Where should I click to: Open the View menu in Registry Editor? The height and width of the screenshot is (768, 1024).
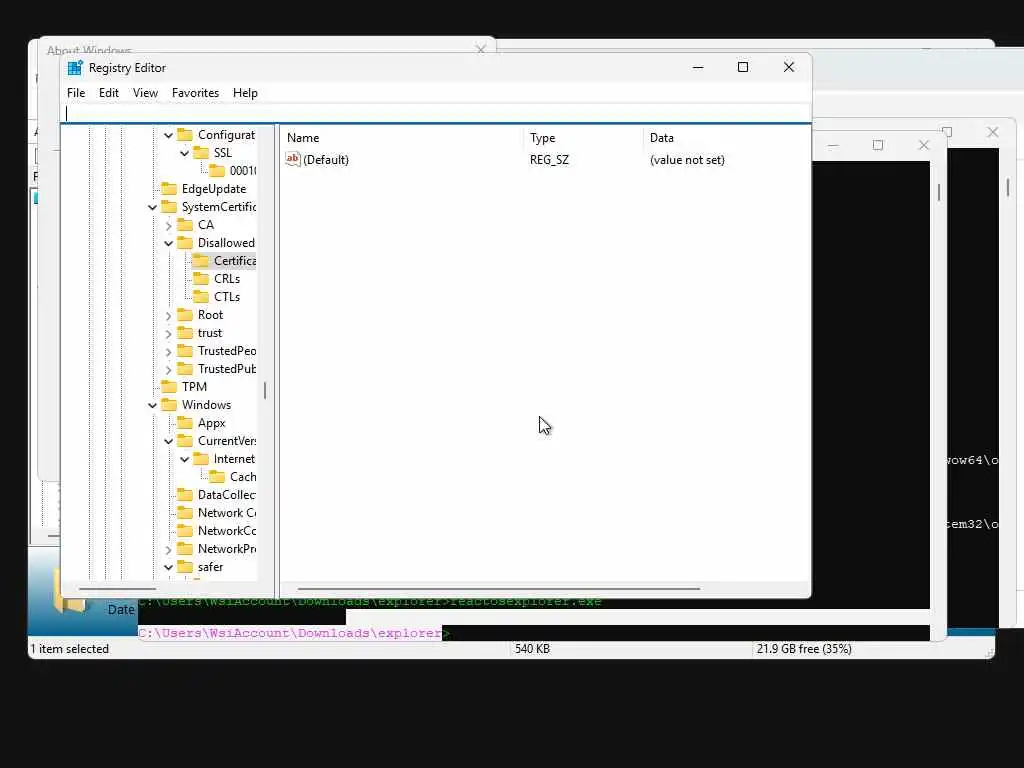145,93
